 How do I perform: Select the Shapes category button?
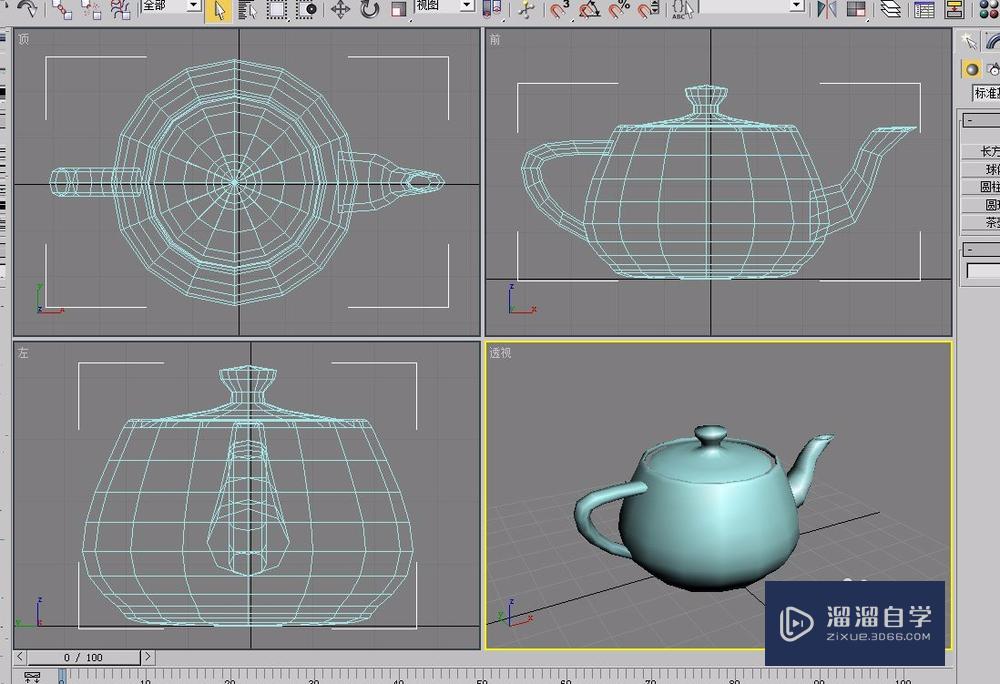[993, 69]
